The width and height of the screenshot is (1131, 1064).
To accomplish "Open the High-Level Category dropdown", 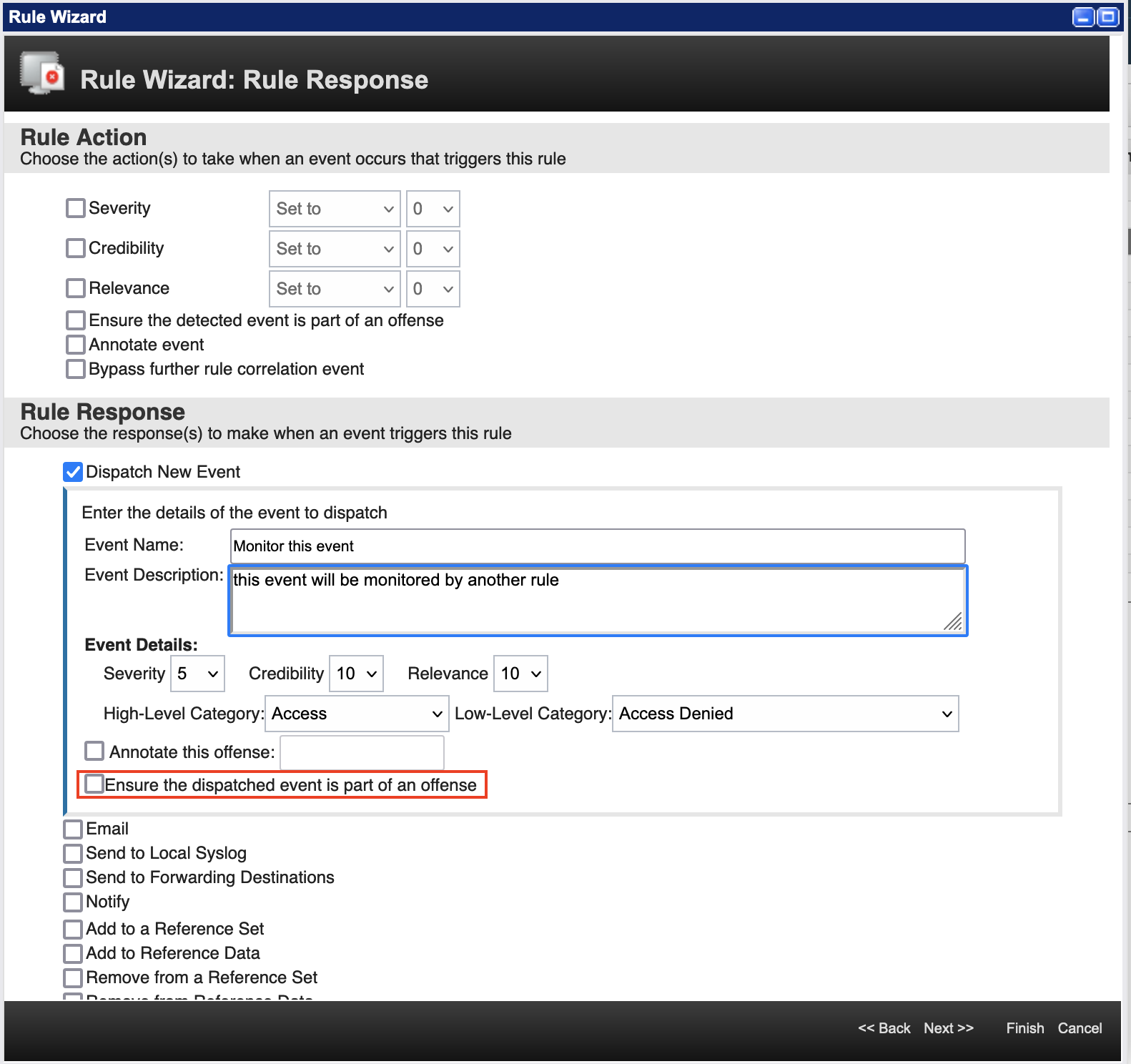I will [357, 714].
